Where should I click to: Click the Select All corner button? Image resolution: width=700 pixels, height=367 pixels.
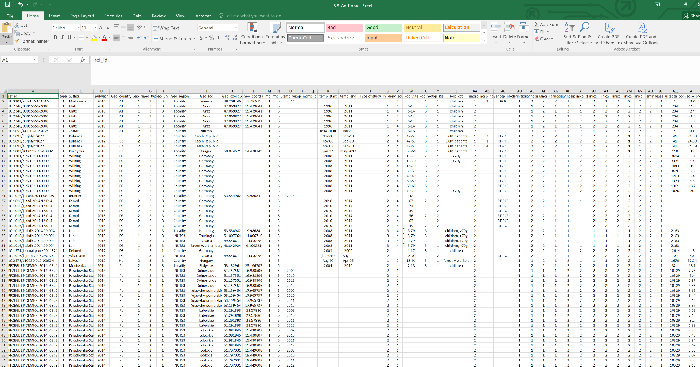point(4,92)
